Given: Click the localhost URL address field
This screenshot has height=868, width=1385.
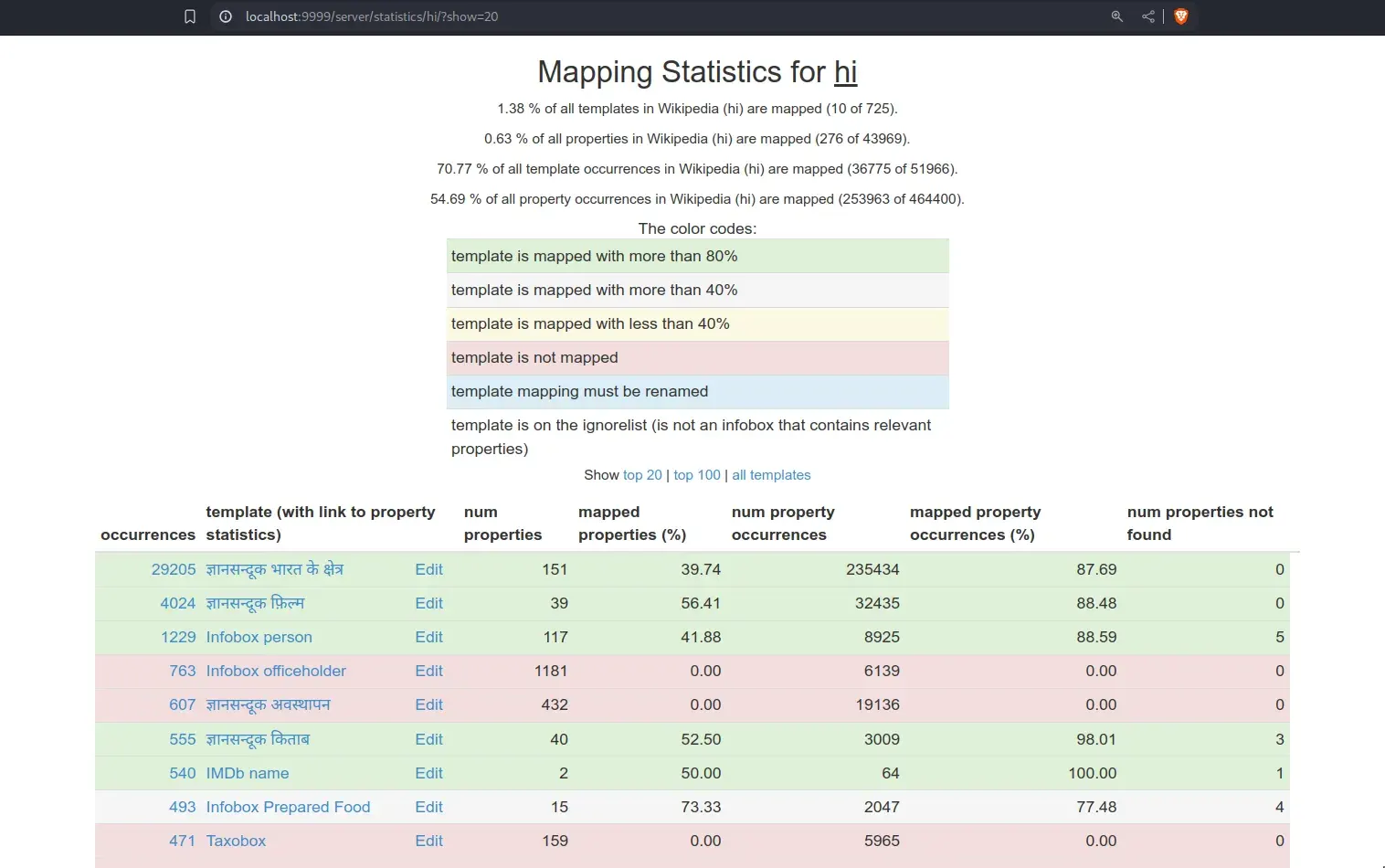Looking at the screenshot, I should coord(372,16).
